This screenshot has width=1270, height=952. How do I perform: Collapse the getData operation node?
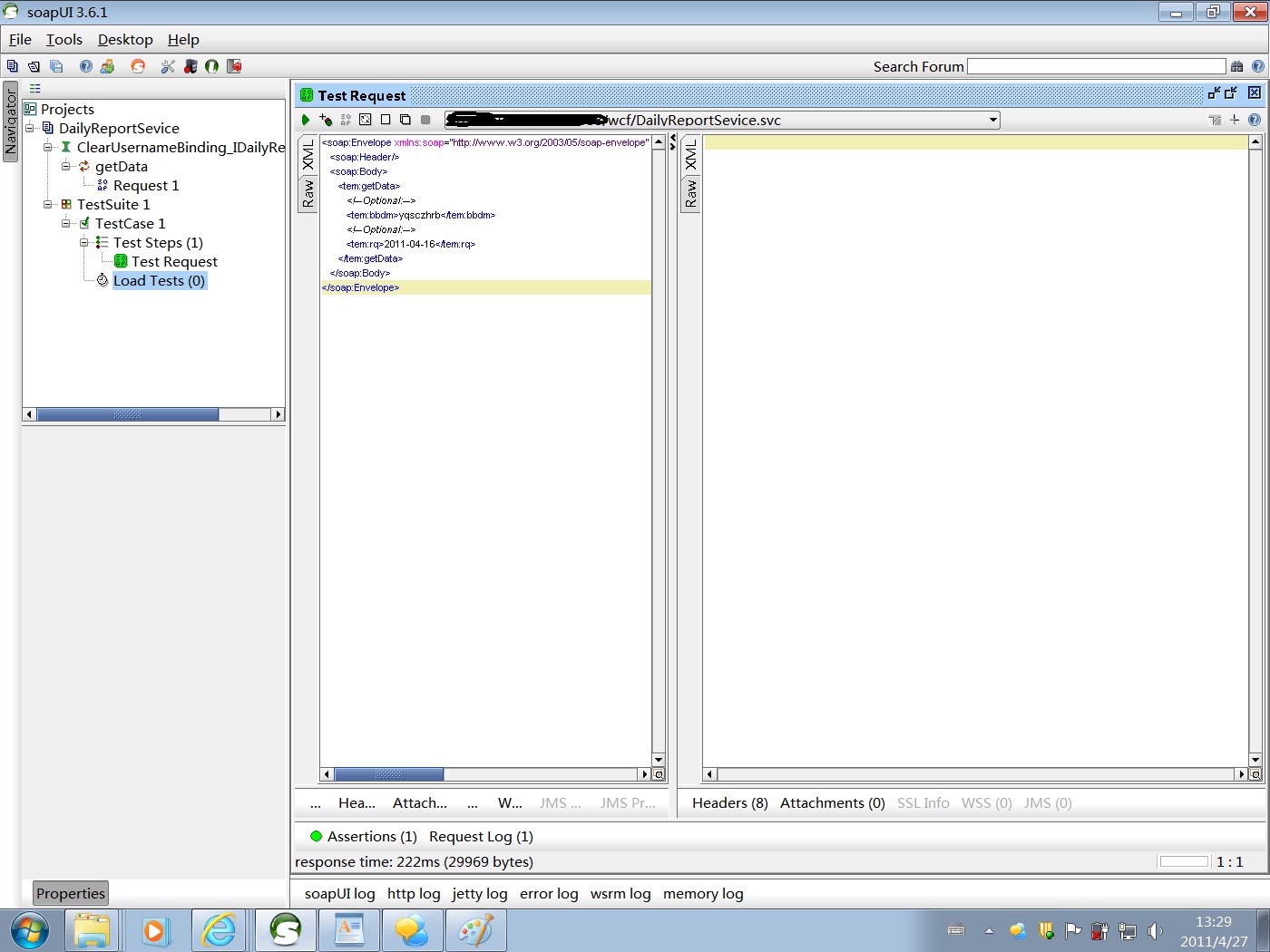[x=66, y=166]
